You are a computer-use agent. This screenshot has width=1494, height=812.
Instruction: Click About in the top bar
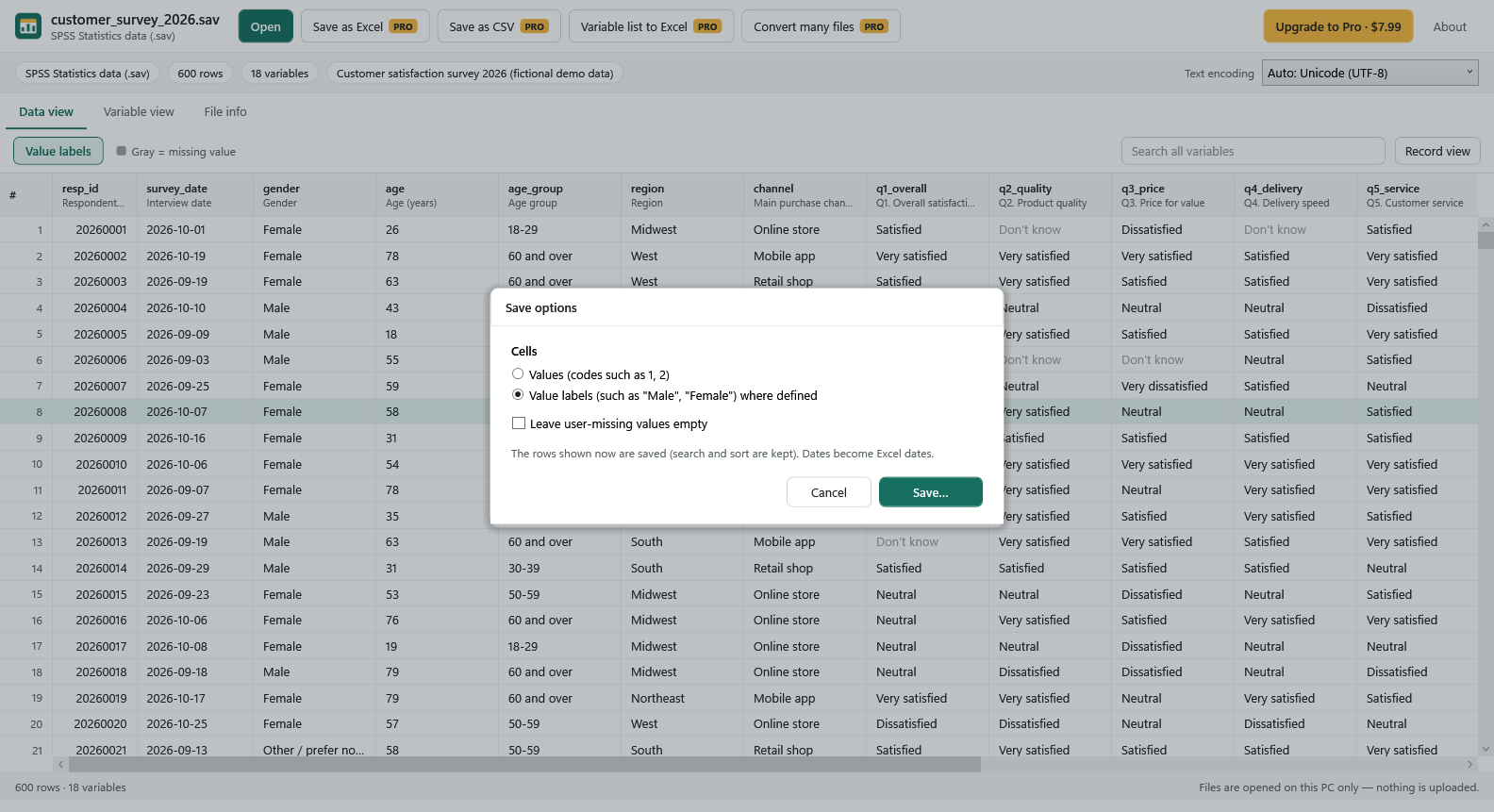point(1450,26)
